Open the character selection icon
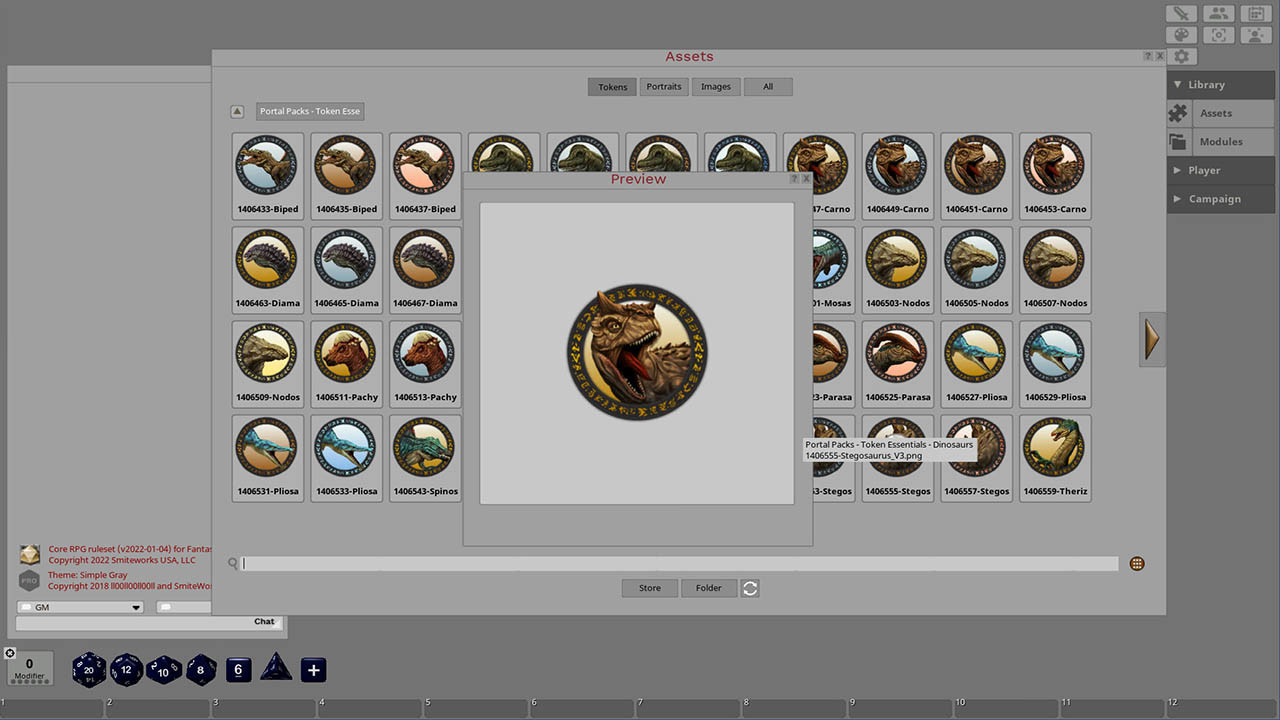The image size is (1280, 720). 1255,34
